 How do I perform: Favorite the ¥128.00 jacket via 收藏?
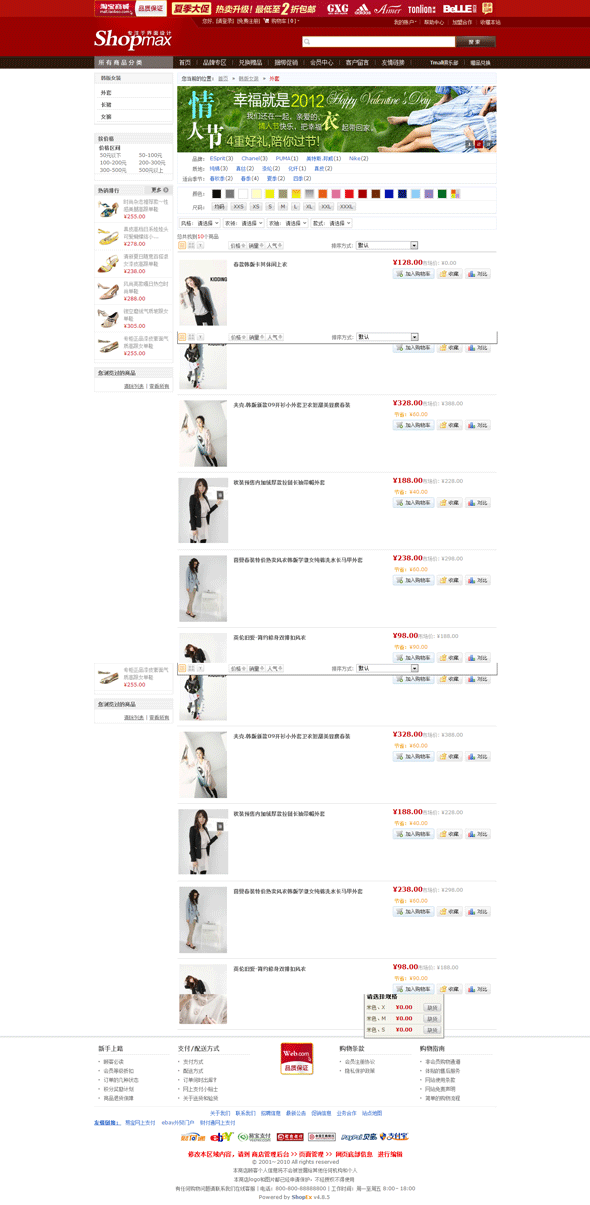click(x=450, y=273)
